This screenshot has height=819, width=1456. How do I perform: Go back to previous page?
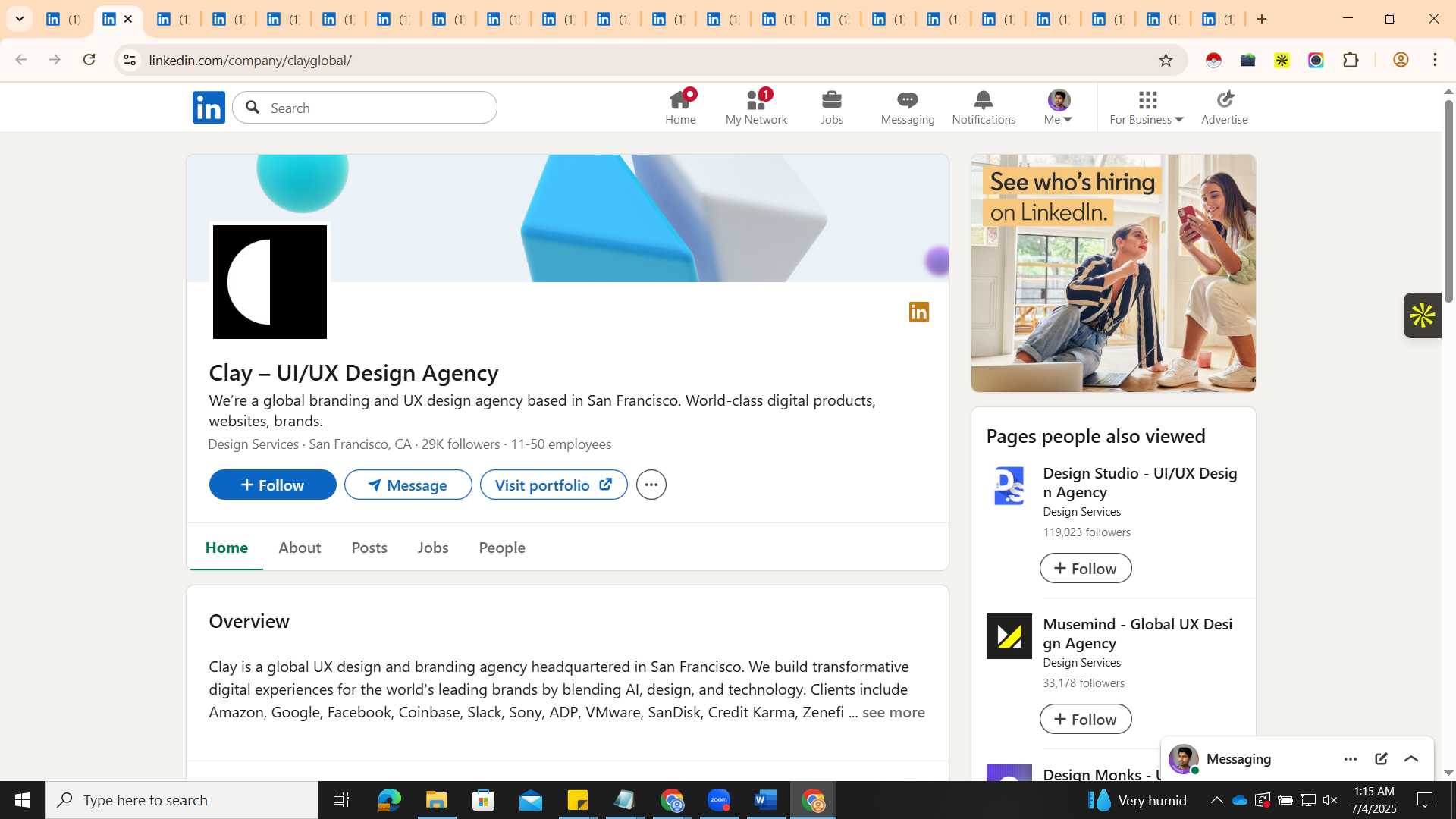coord(20,60)
